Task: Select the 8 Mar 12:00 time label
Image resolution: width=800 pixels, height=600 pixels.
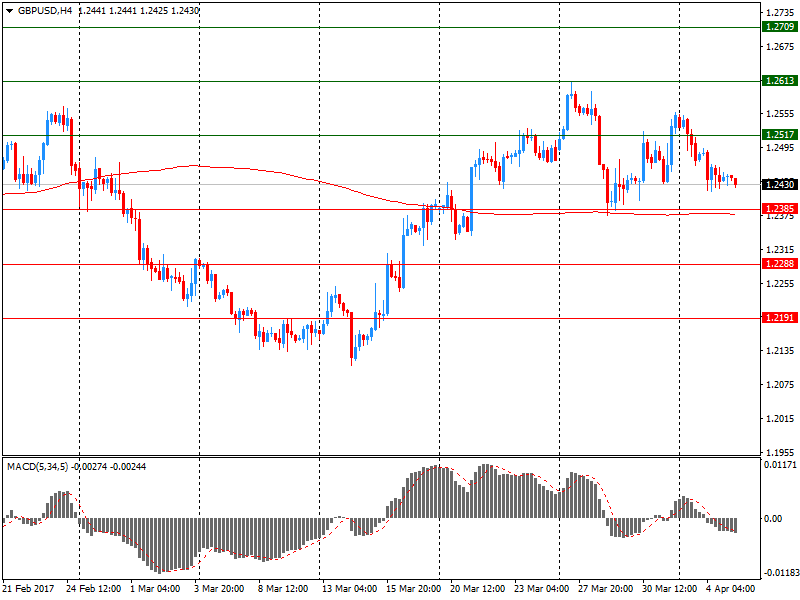Action: [x=283, y=589]
